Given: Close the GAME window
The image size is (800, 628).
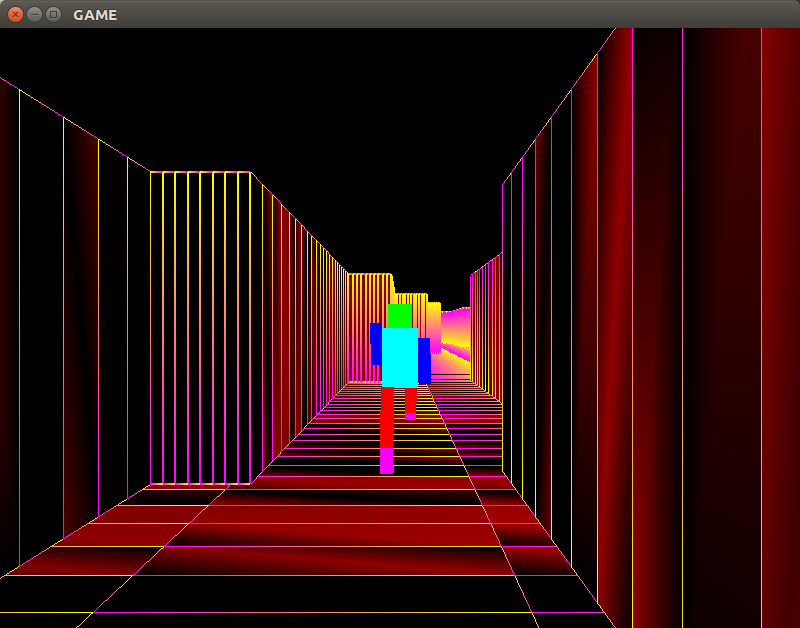Looking at the screenshot, I should pos(15,14).
